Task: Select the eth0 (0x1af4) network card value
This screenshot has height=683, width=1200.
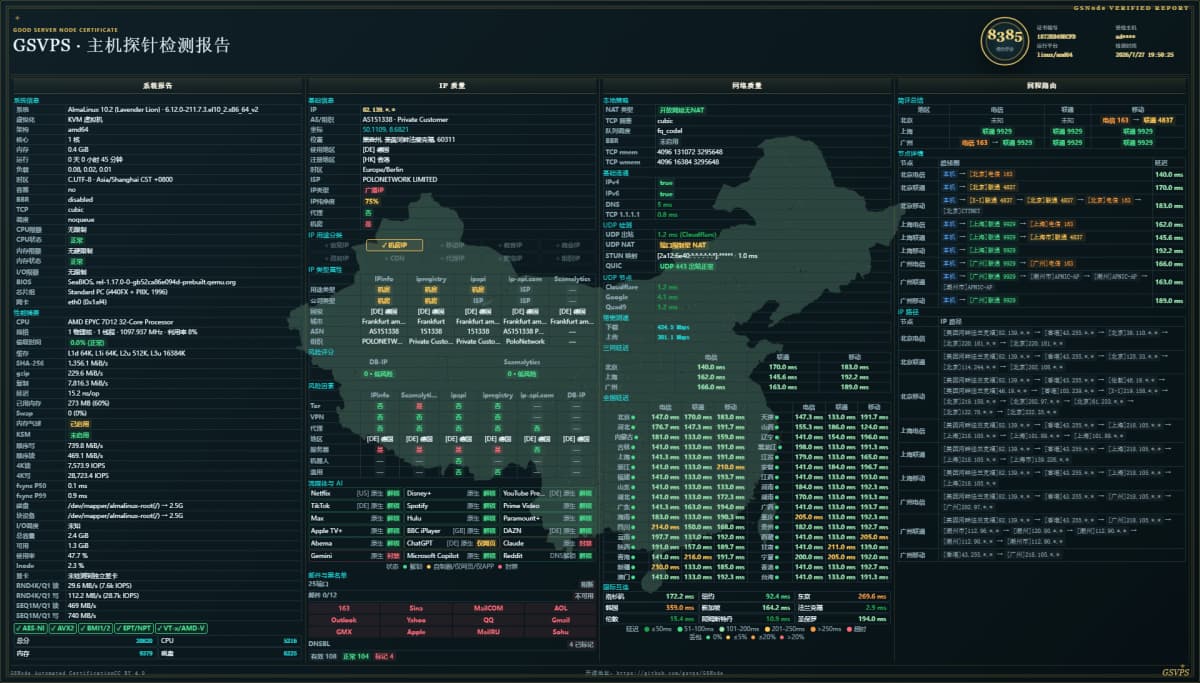Action: (x=87, y=301)
